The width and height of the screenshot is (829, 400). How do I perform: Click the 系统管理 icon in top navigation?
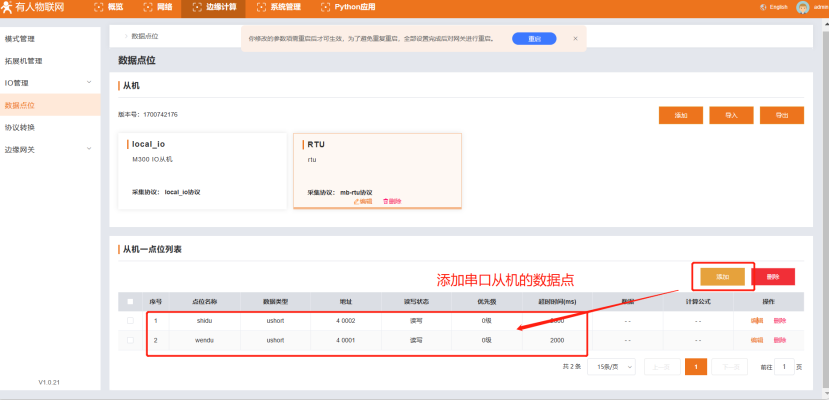[x=261, y=7]
